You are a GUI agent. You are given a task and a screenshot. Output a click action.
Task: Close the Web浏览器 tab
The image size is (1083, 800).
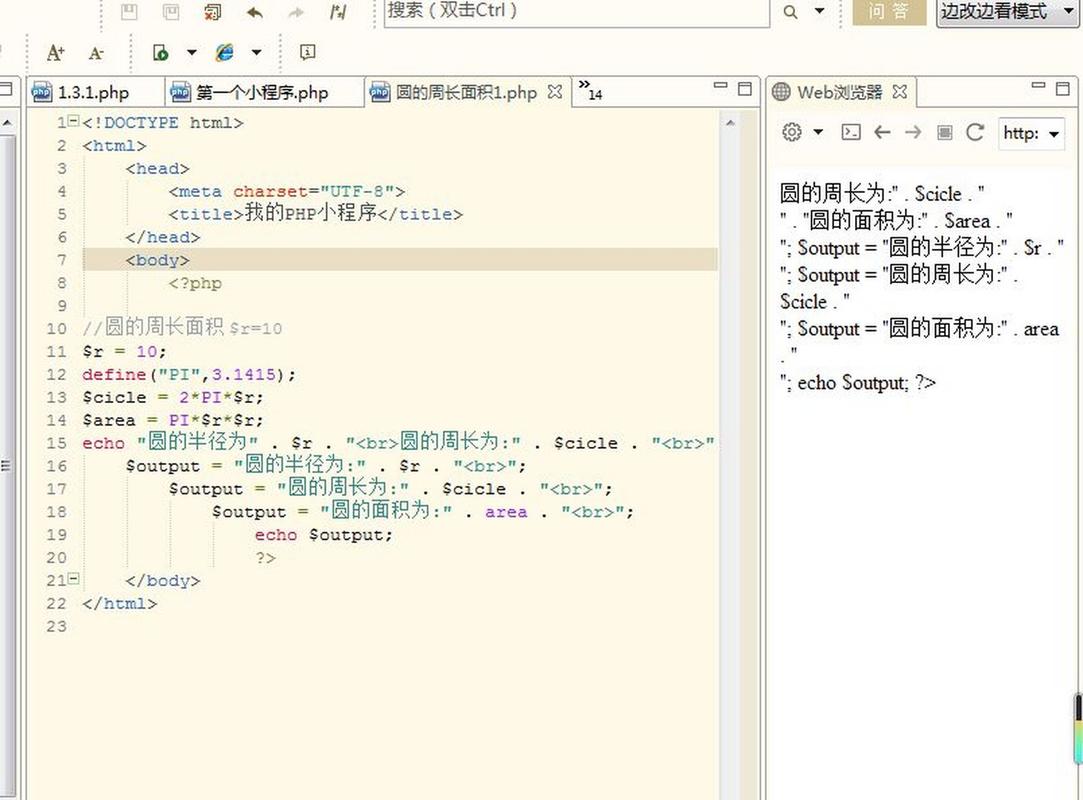click(x=899, y=92)
